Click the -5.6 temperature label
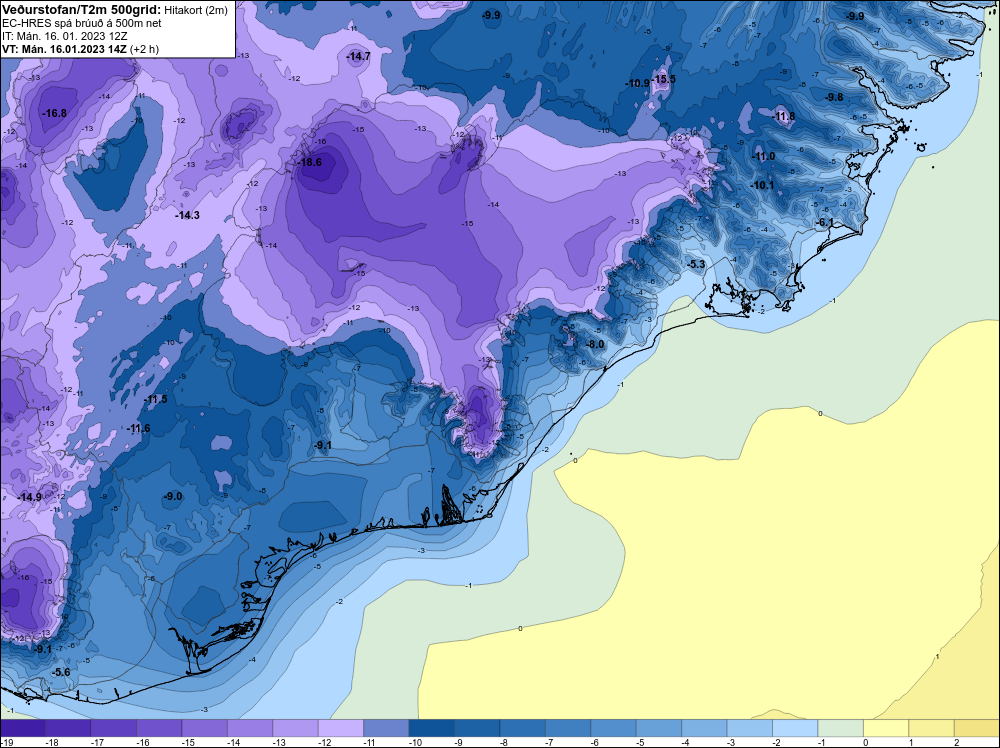 [x=61, y=672]
